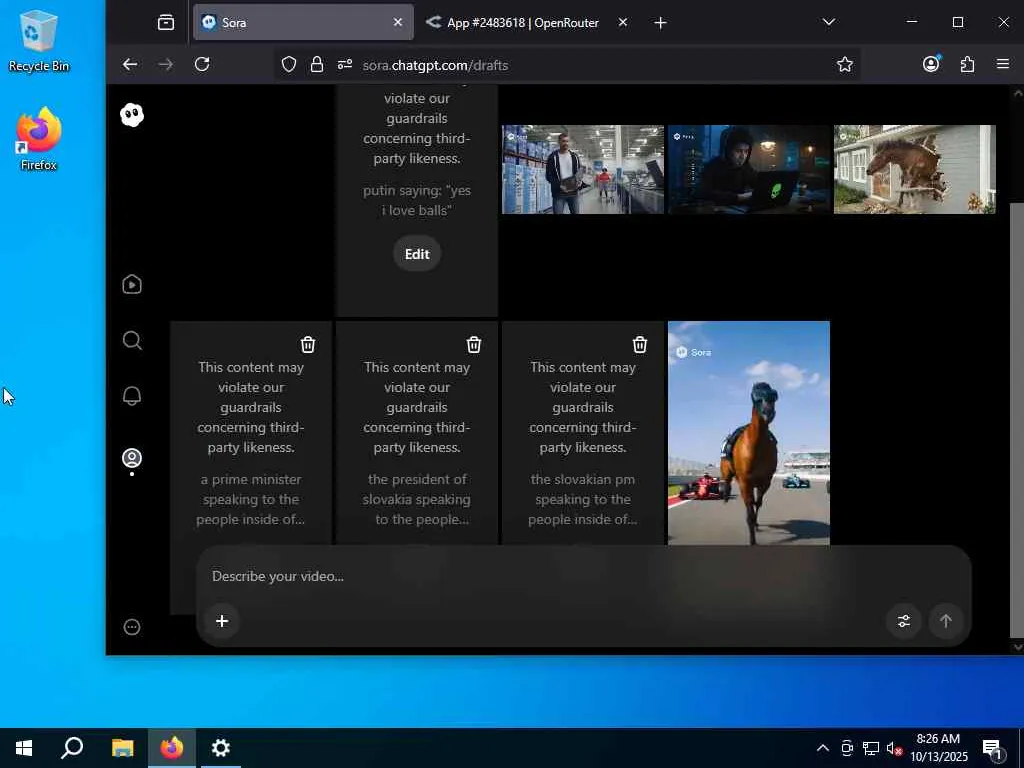This screenshot has height=768, width=1024.
Task: Click the submit arrow button in the prompt
Action: (x=945, y=621)
